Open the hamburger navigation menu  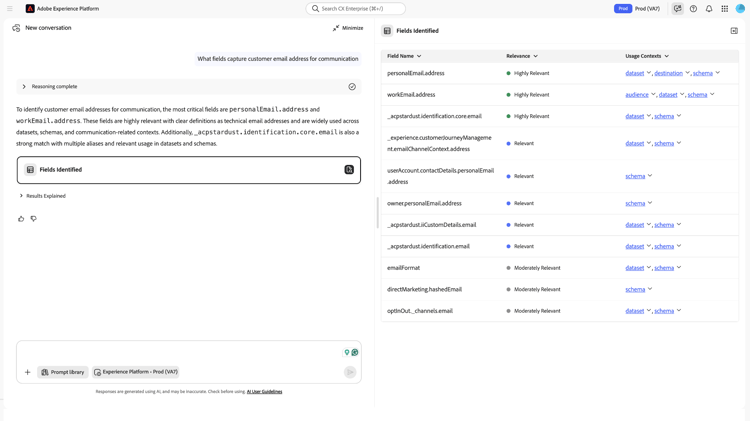pos(10,9)
